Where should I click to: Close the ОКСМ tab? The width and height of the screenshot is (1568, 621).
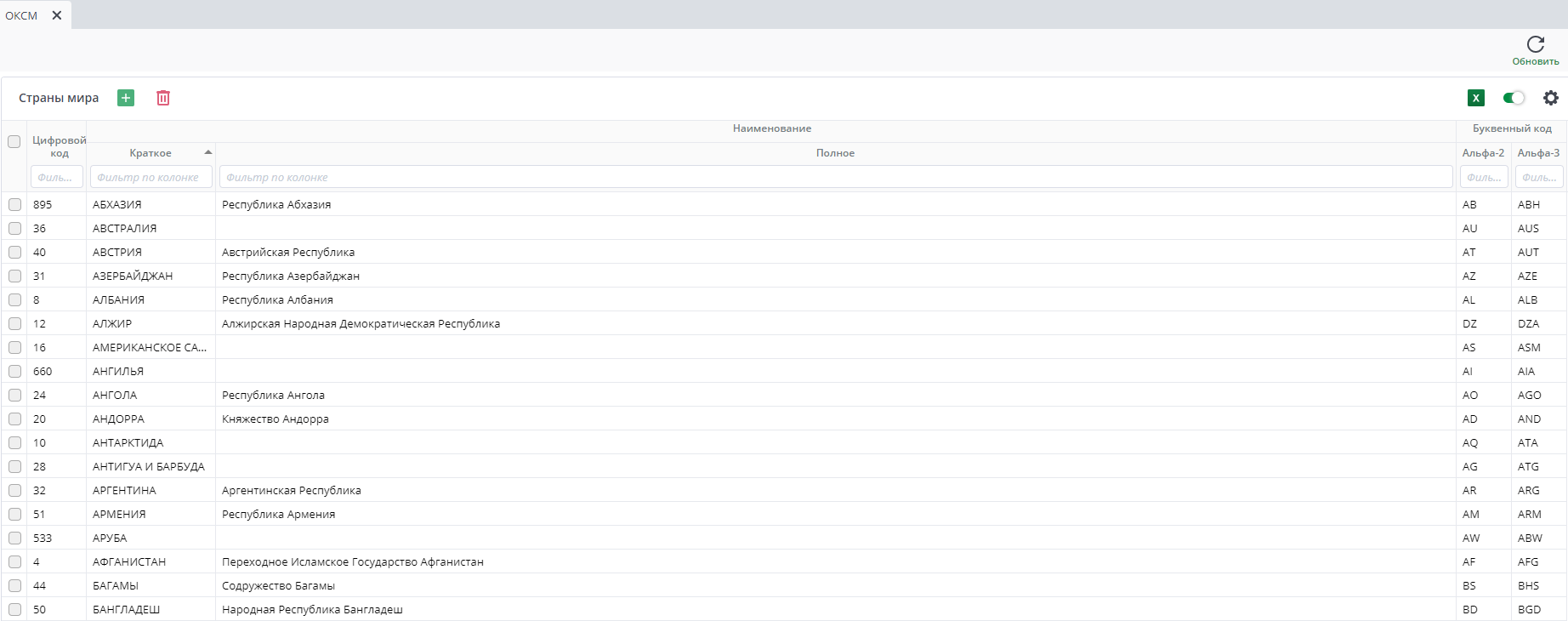(57, 15)
